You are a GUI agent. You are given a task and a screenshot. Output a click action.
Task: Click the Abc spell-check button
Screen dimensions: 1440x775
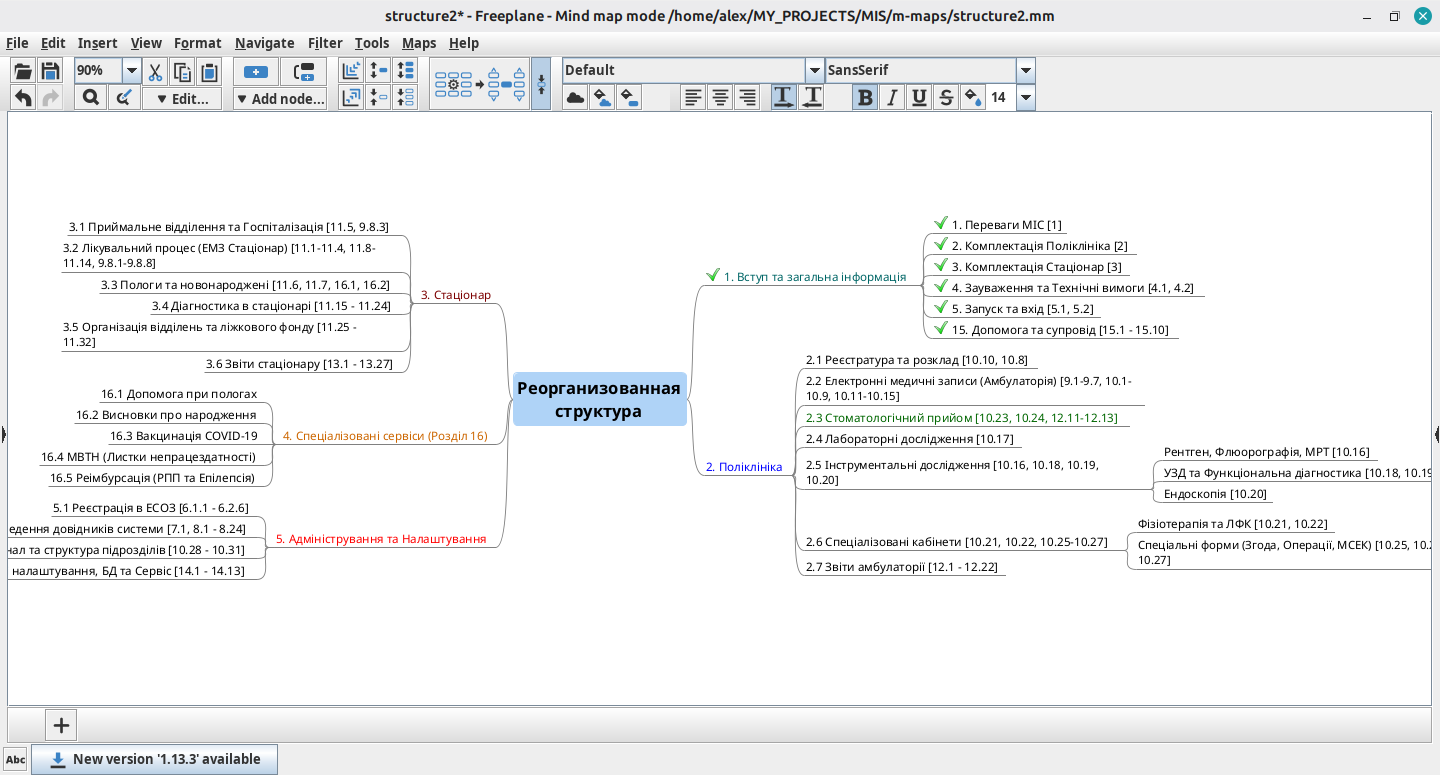(x=15, y=760)
